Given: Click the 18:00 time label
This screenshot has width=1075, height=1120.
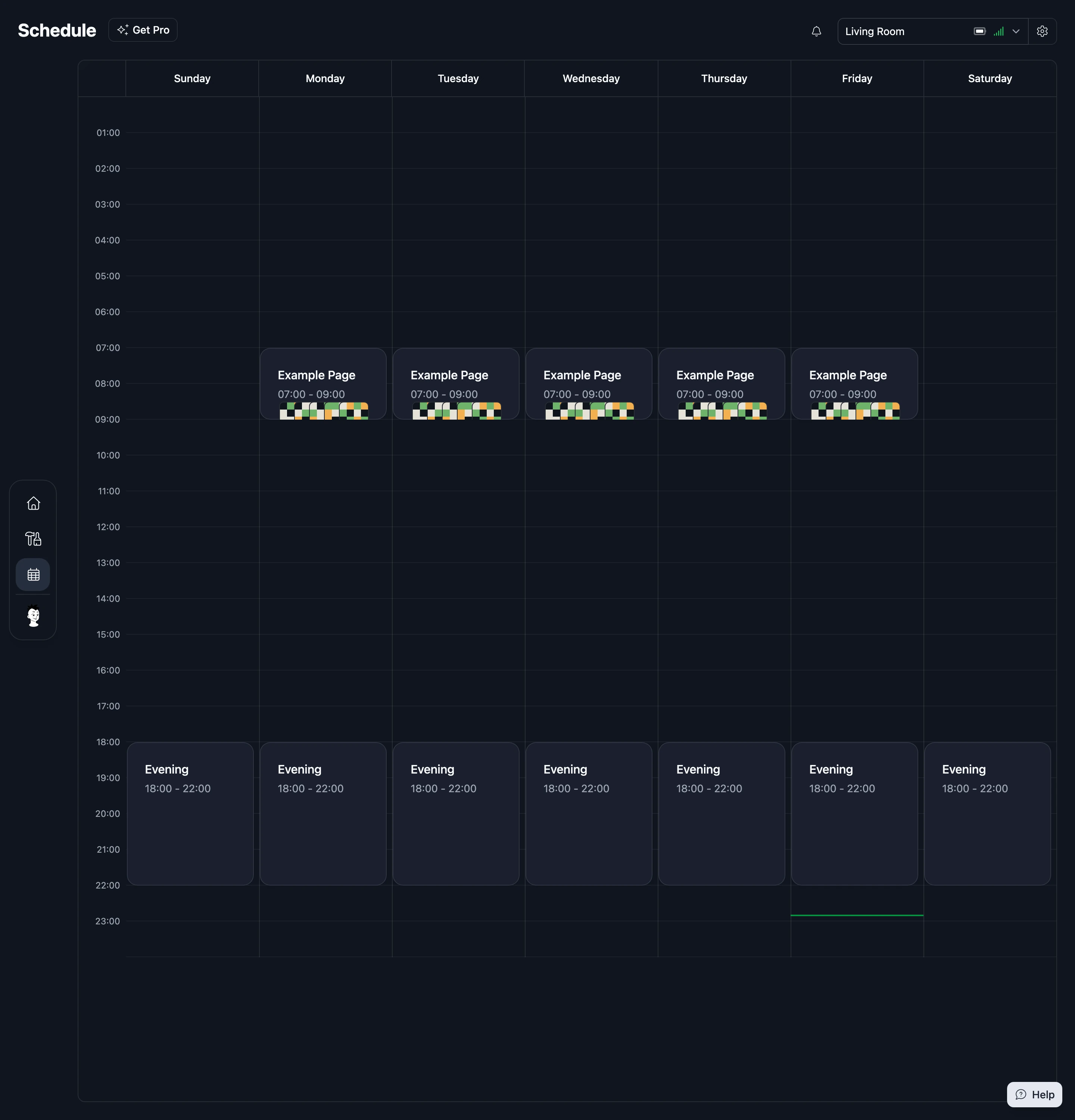Looking at the screenshot, I should pos(108,742).
